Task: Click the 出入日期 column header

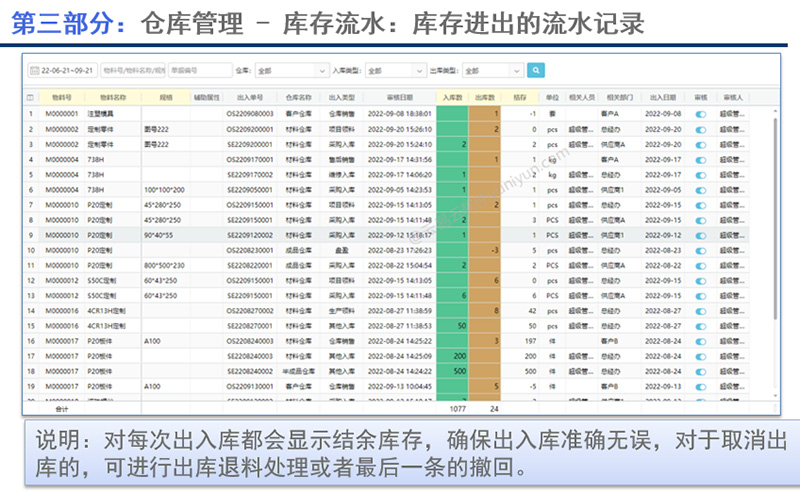Action: tap(663, 97)
